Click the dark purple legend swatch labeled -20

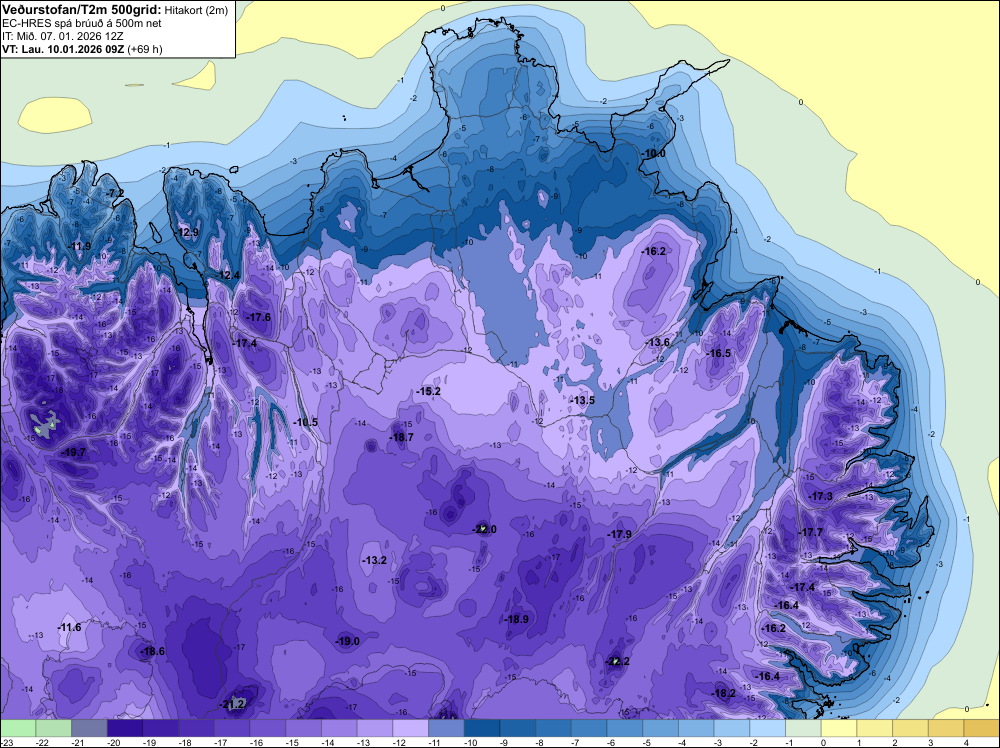(x=125, y=728)
